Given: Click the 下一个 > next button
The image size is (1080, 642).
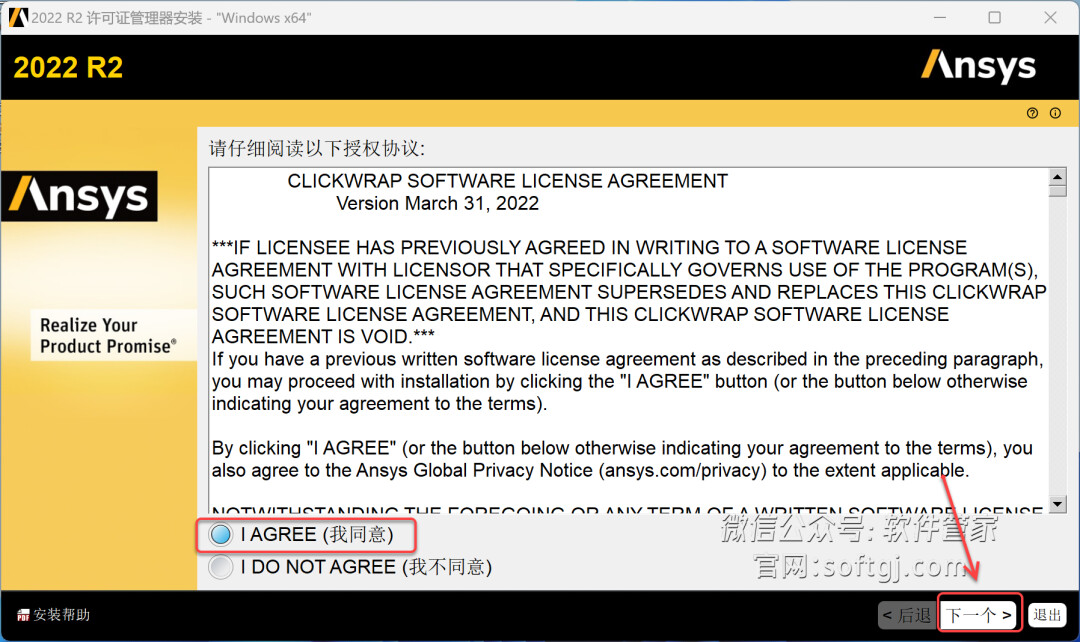Looking at the screenshot, I should [979, 614].
